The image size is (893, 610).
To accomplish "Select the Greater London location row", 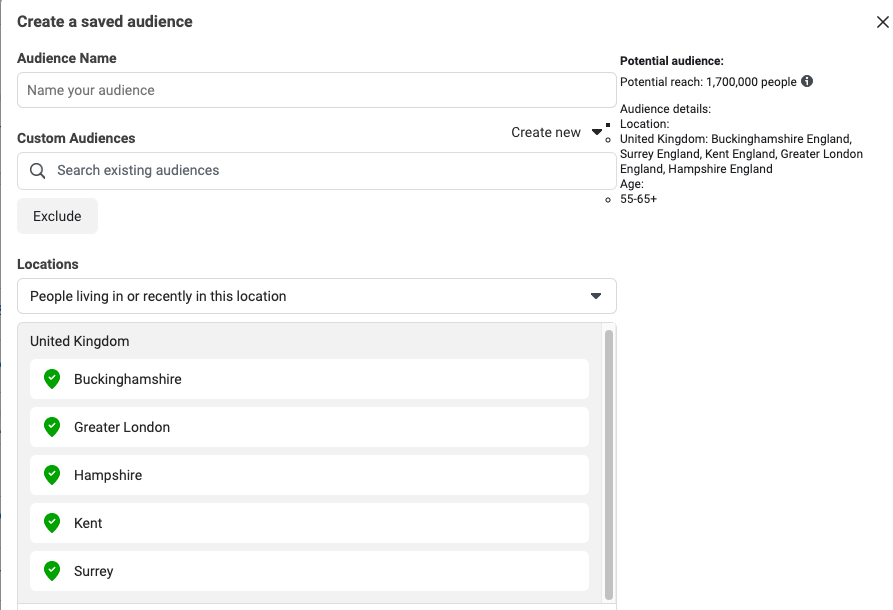I will [x=309, y=427].
